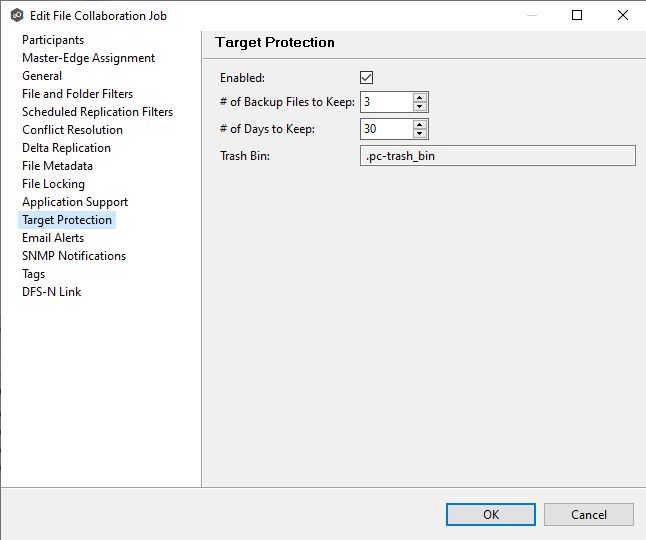Open Delta Replication settings
Screen dimensions: 646x540
click(66, 148)
